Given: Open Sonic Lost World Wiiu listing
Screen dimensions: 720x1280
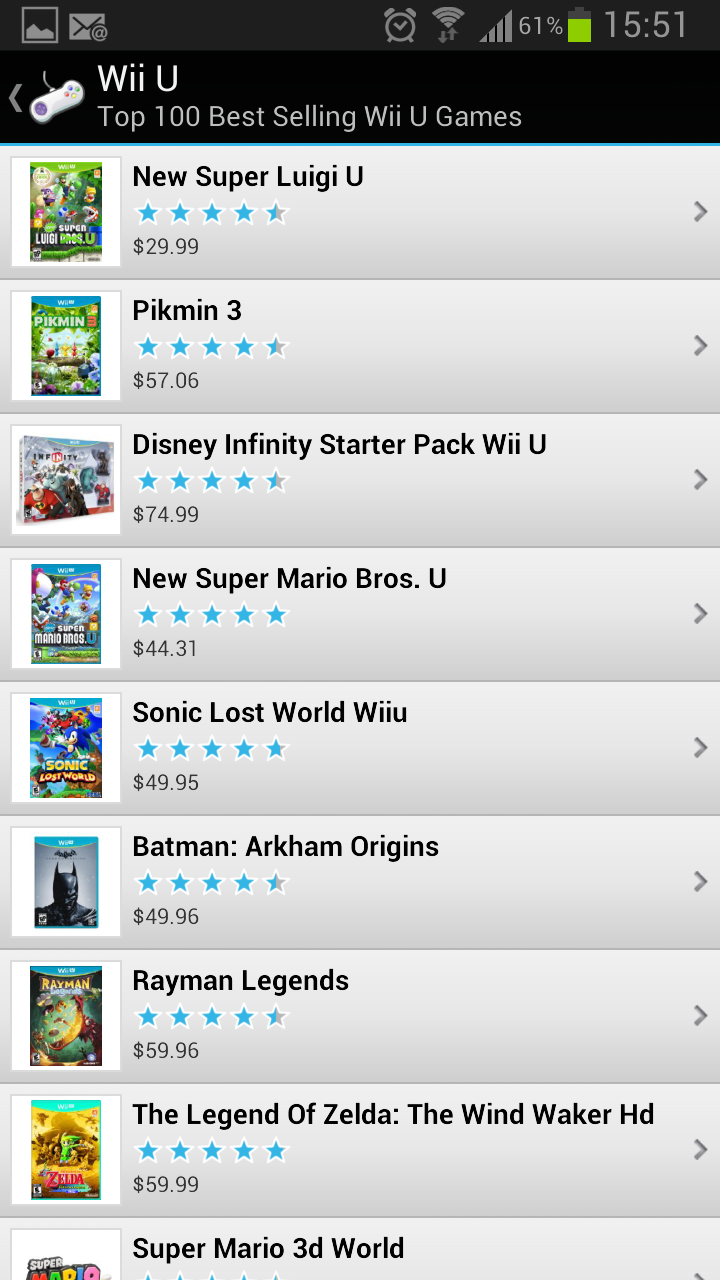Looking at the screenshot, I should click(x=360, y=748).
